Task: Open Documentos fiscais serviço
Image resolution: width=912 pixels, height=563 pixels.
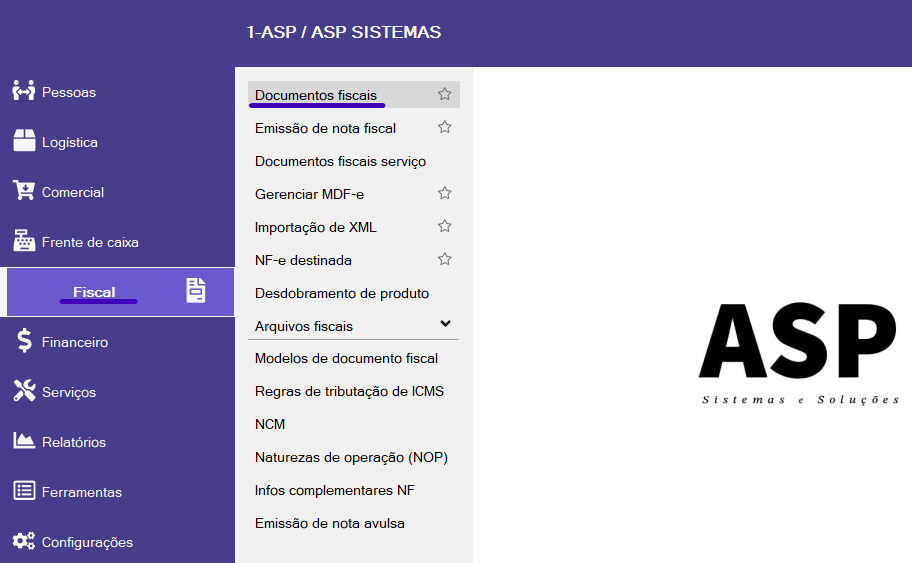Action: 340,161
